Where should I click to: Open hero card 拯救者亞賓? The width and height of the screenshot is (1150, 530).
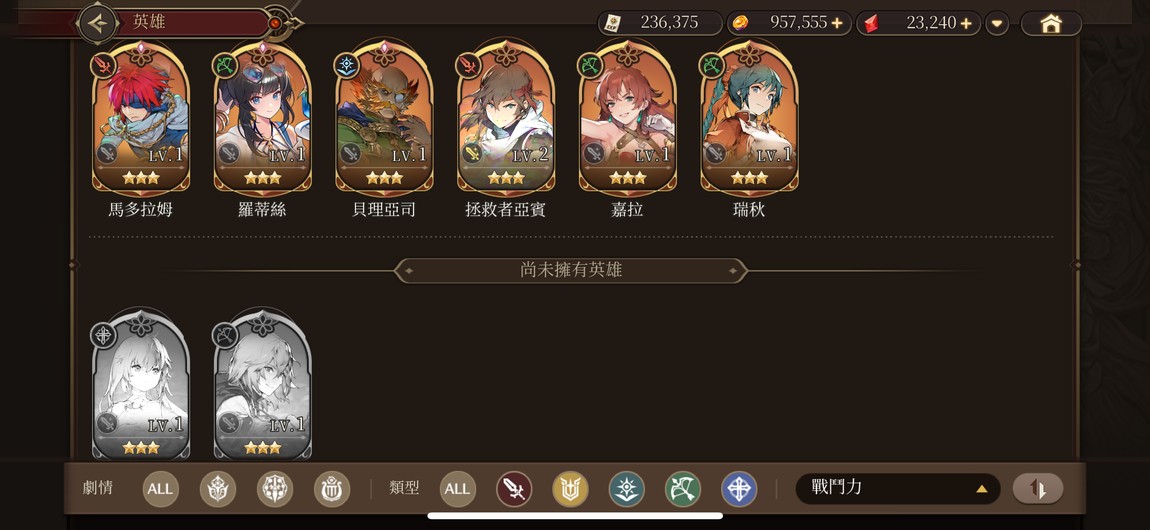[x=506, y=117]
